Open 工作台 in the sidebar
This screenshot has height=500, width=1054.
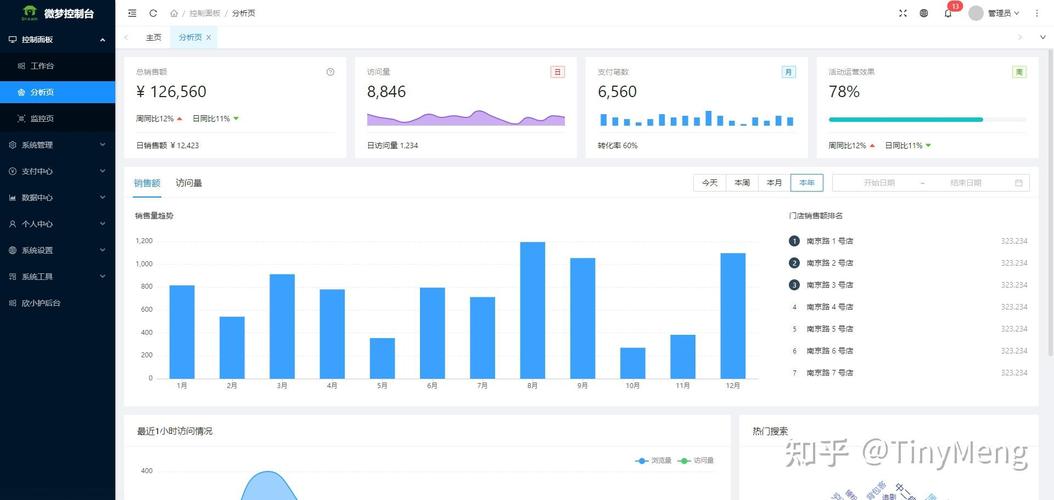42,66
